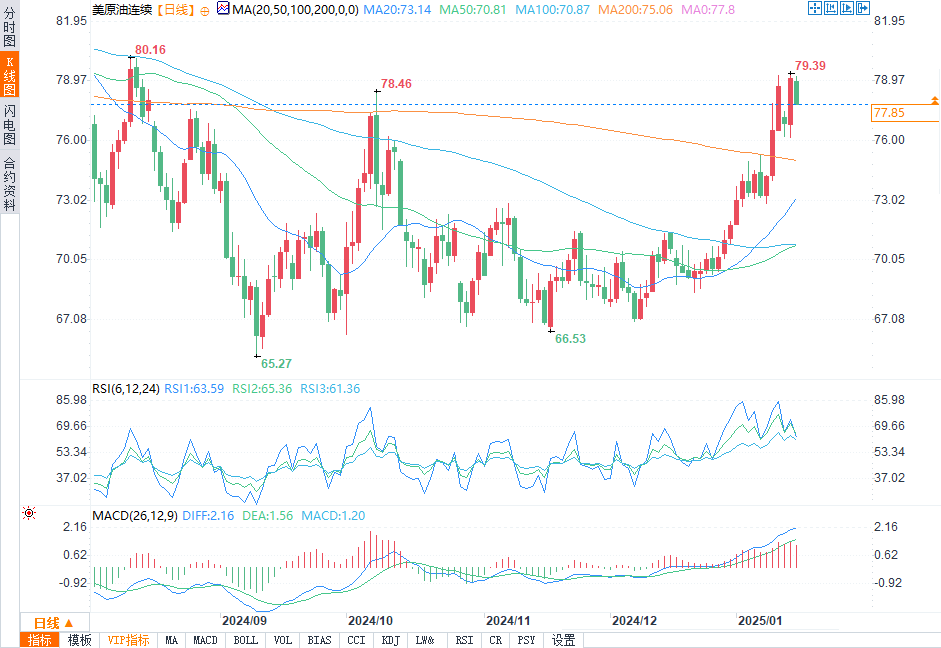The height and width of the screenshot is (648, 941).
Task: Switch to 闪电图 view in left sidebar
Action: [x=10, y=124]
